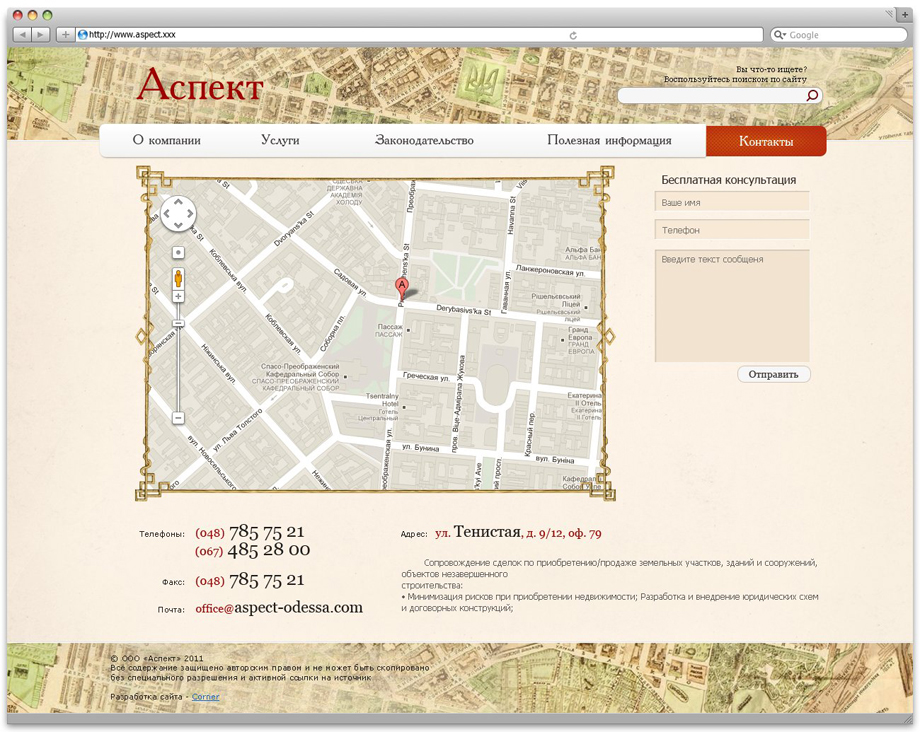The height and width of the screenshot is (732, 920).
Task: Click the map zoom slider handle
Action: point(178,323)
